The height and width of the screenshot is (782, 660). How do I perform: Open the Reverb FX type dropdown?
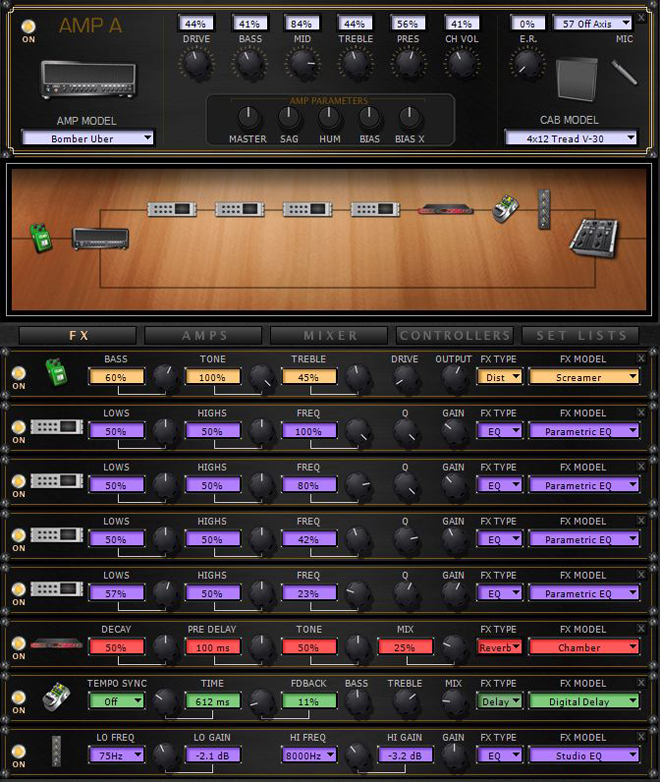[499, 647]
